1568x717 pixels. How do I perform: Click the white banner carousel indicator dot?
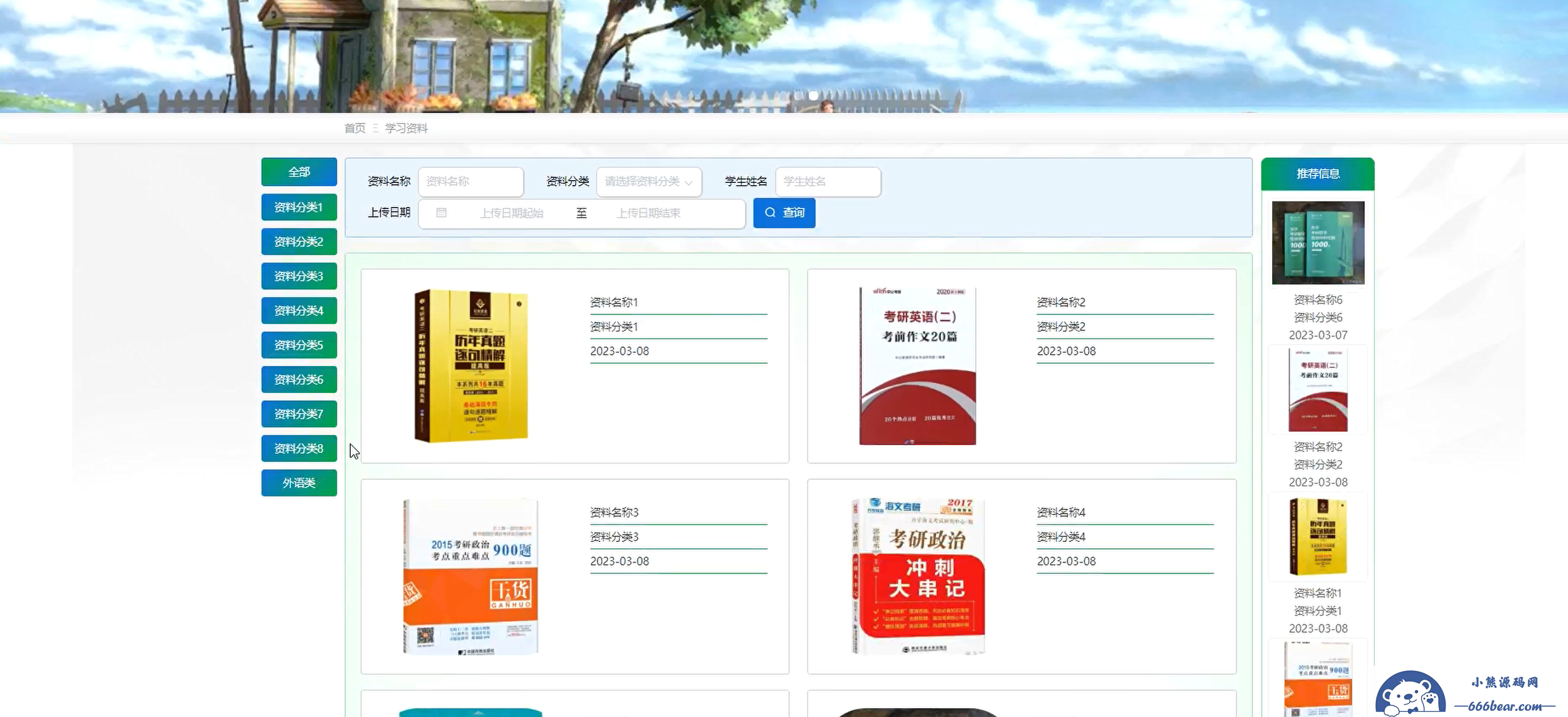point(813,96)
